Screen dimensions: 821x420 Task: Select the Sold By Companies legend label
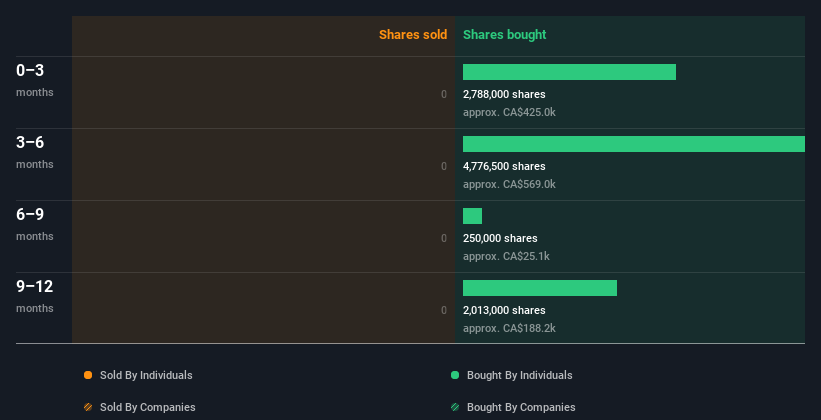(x=148, y=407)
